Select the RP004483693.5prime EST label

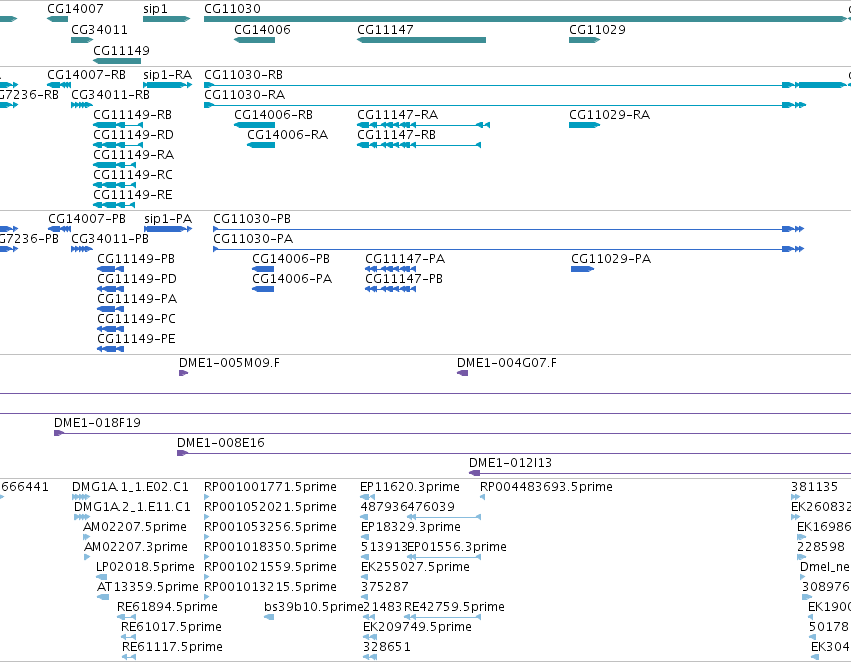coord(546,487)
